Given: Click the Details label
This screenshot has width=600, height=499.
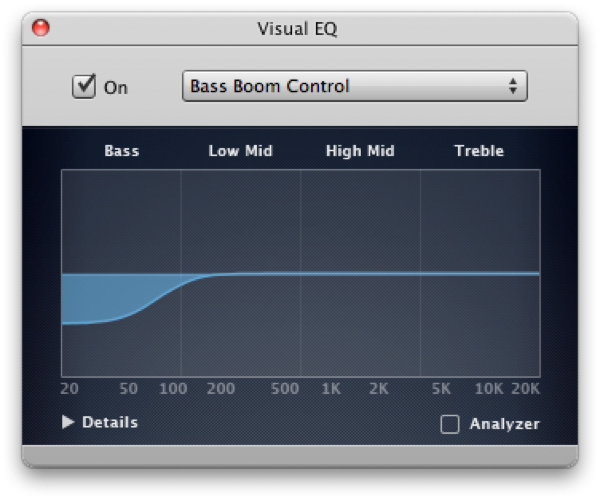Looking at the screenshot, I should [110, 422].
